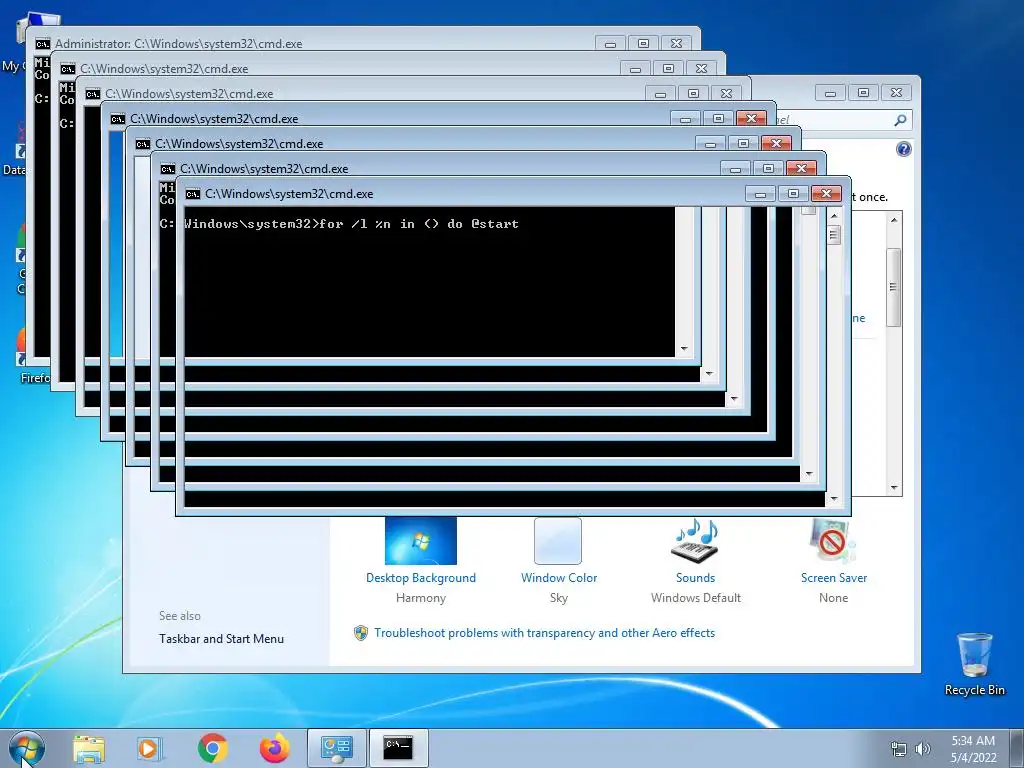Click the front cmd window scrollbar down arrow

(x=833, y=499)
